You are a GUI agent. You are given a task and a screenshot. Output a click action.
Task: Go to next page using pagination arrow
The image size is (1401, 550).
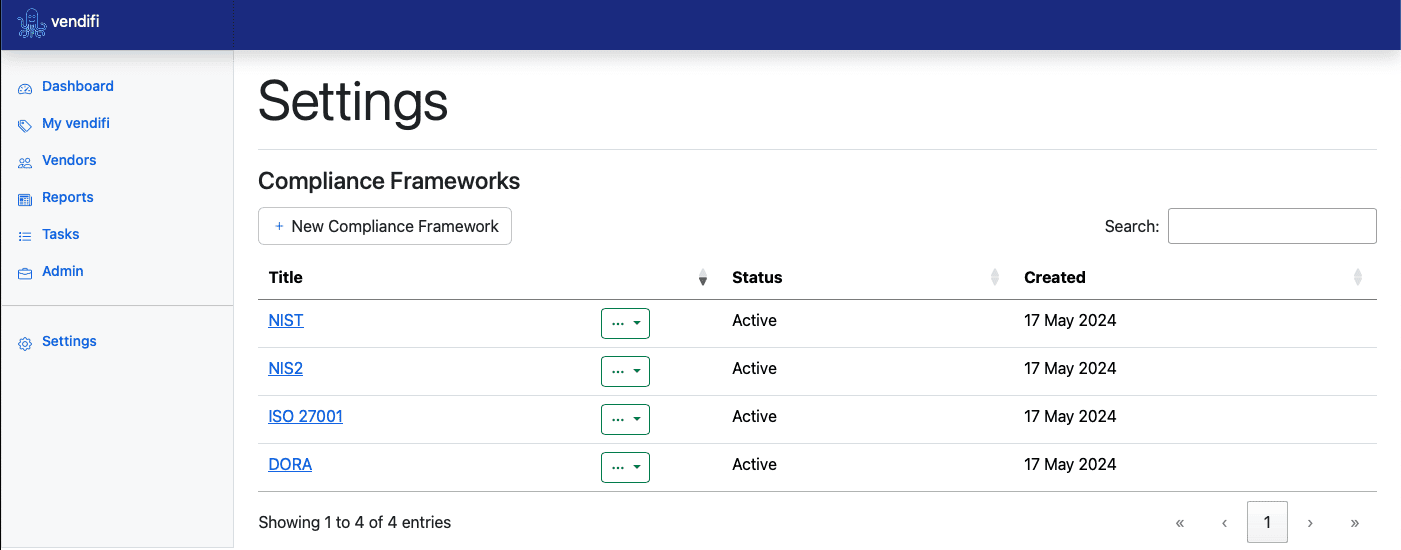(1310, 522)
